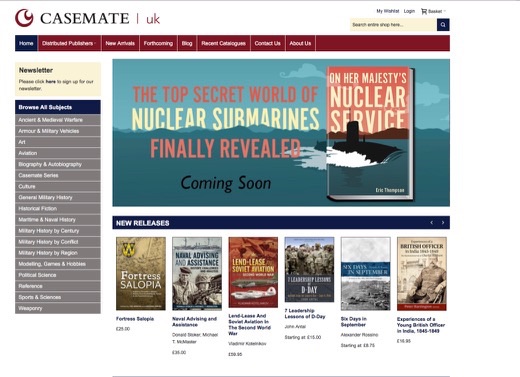Browse Military History by Region
The image size is (520, 377).
(x=58, y=253)
